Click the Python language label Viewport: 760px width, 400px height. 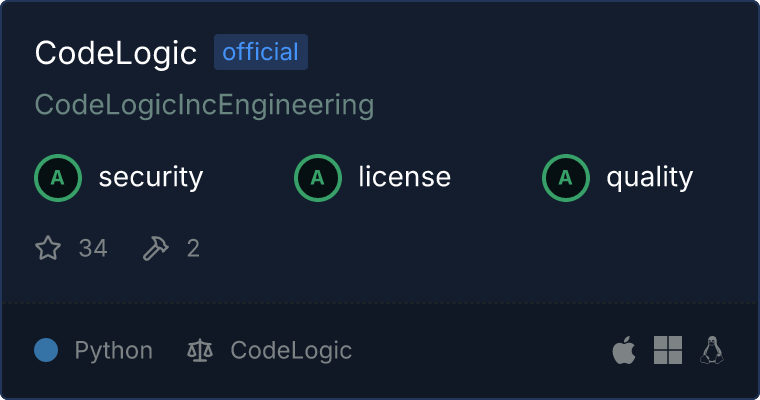(114, 351)
